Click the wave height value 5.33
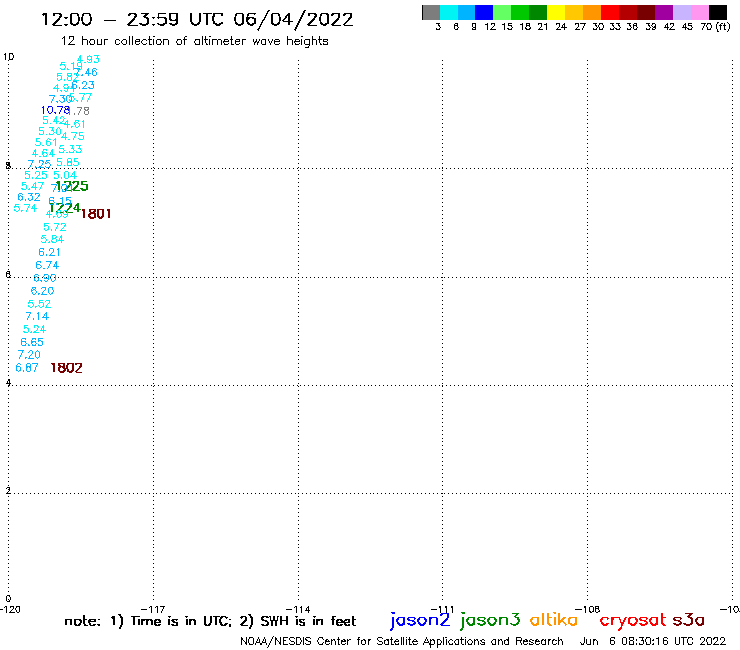 pos(70,149)
